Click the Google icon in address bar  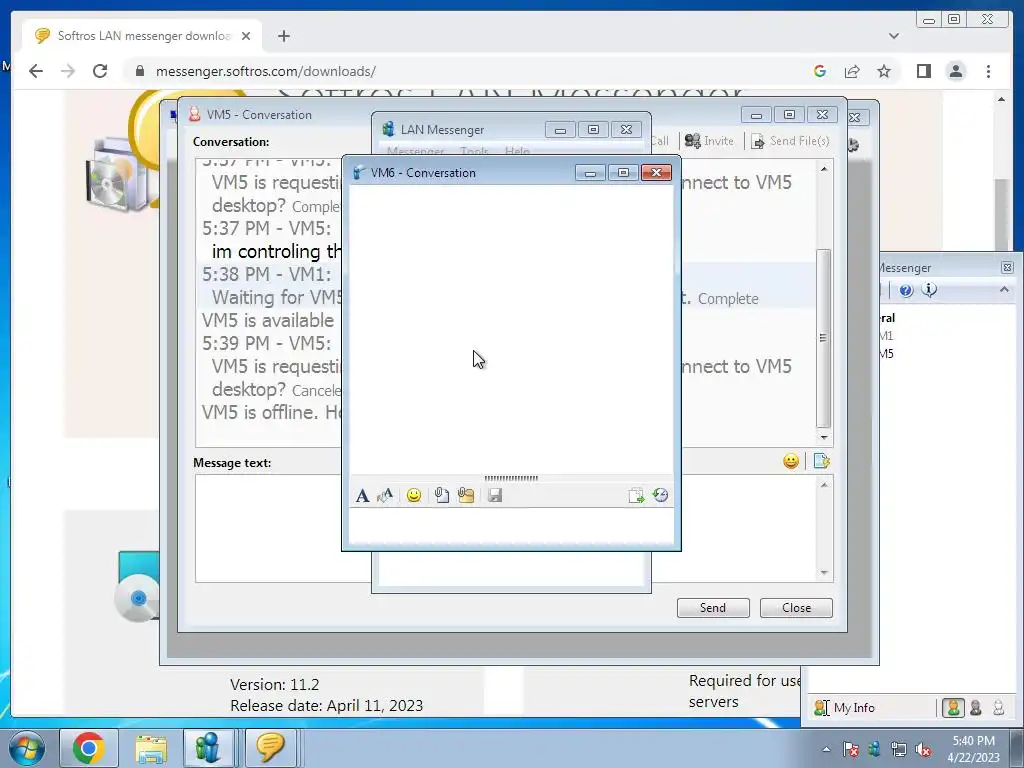click(820, 71)
